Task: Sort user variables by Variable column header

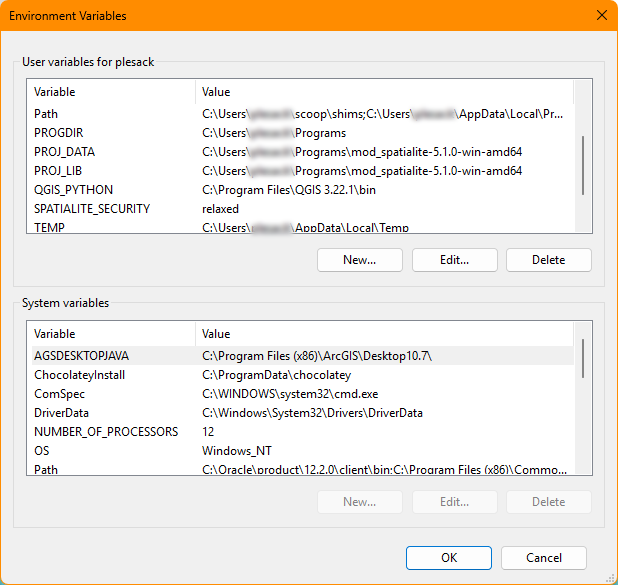Action: (x=110, y=92)
